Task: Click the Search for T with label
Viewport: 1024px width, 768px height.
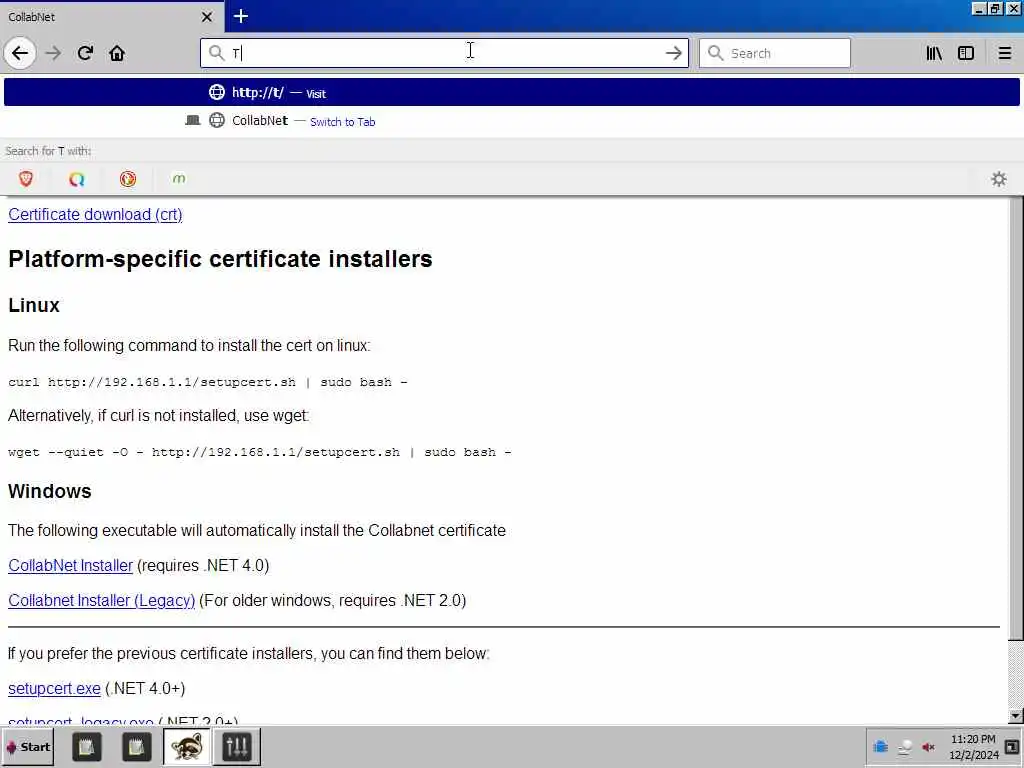Action: coord(48,151)
